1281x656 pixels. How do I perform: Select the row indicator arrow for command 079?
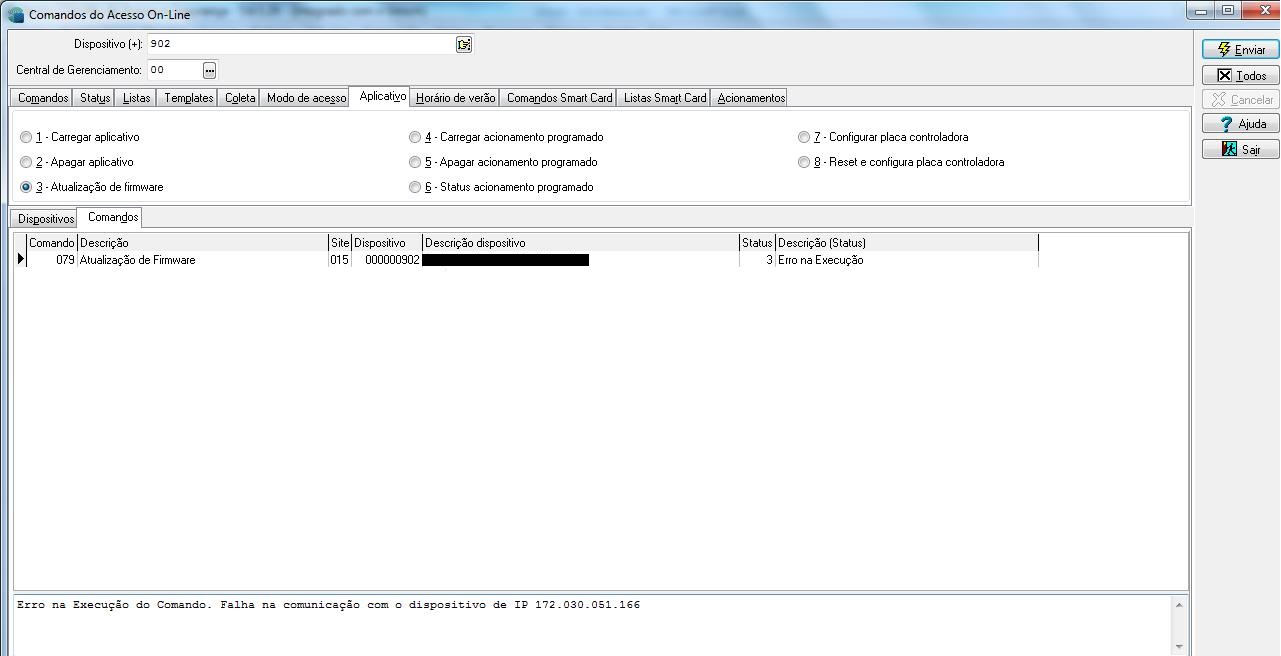tap(20, 260)
